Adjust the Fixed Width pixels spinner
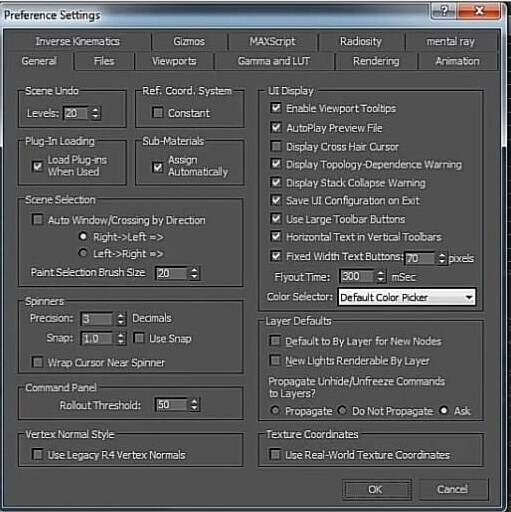Image resolution: width=511 pixels, height=512 pixels. 442,258
